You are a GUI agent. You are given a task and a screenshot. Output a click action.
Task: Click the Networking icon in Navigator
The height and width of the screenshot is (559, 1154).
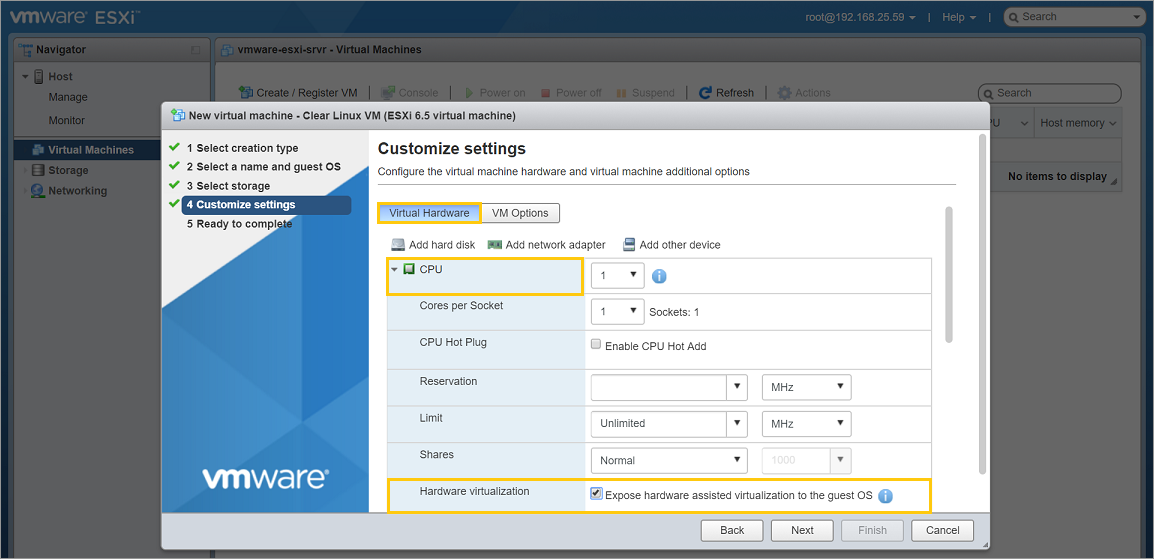pyautogui.click(x=38, y=191)
